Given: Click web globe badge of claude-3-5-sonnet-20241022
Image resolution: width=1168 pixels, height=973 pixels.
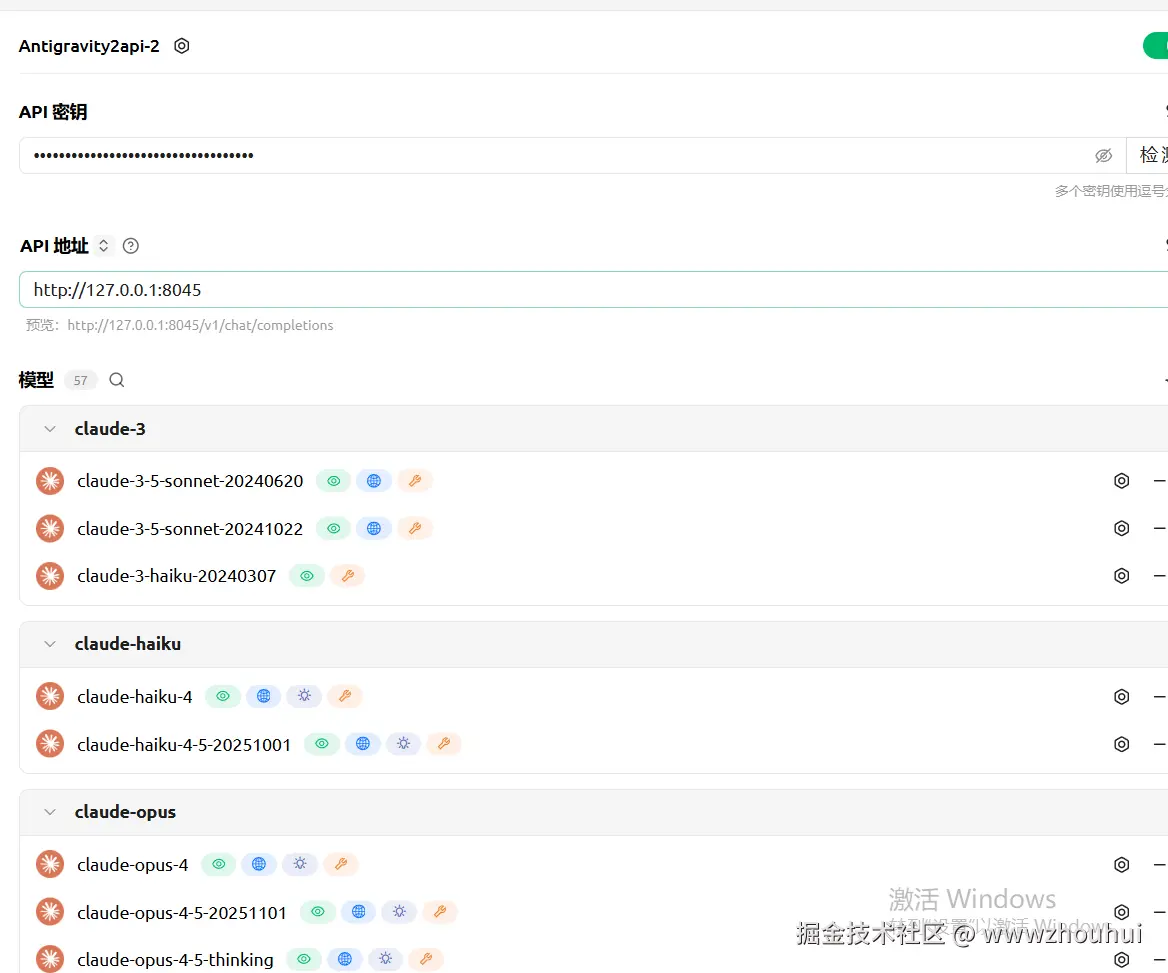Looking at the screenshot, I should click(x=374, y=528).
